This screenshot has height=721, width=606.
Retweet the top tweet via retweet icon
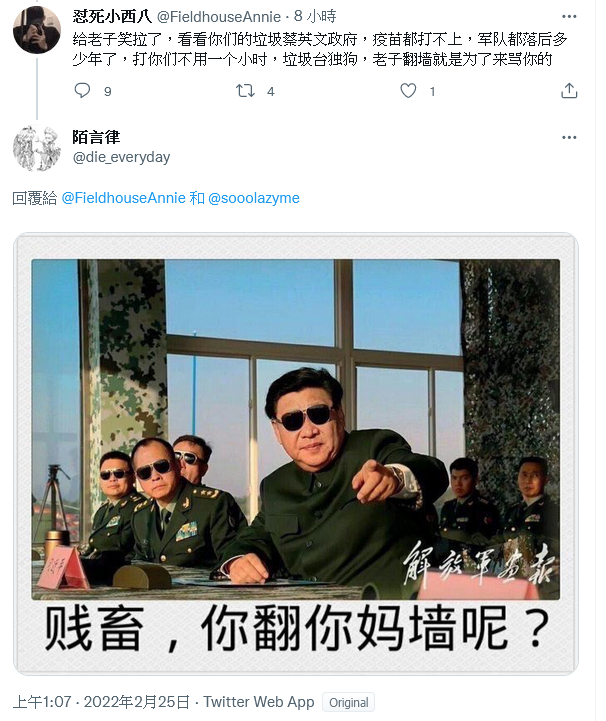point(245,91)
